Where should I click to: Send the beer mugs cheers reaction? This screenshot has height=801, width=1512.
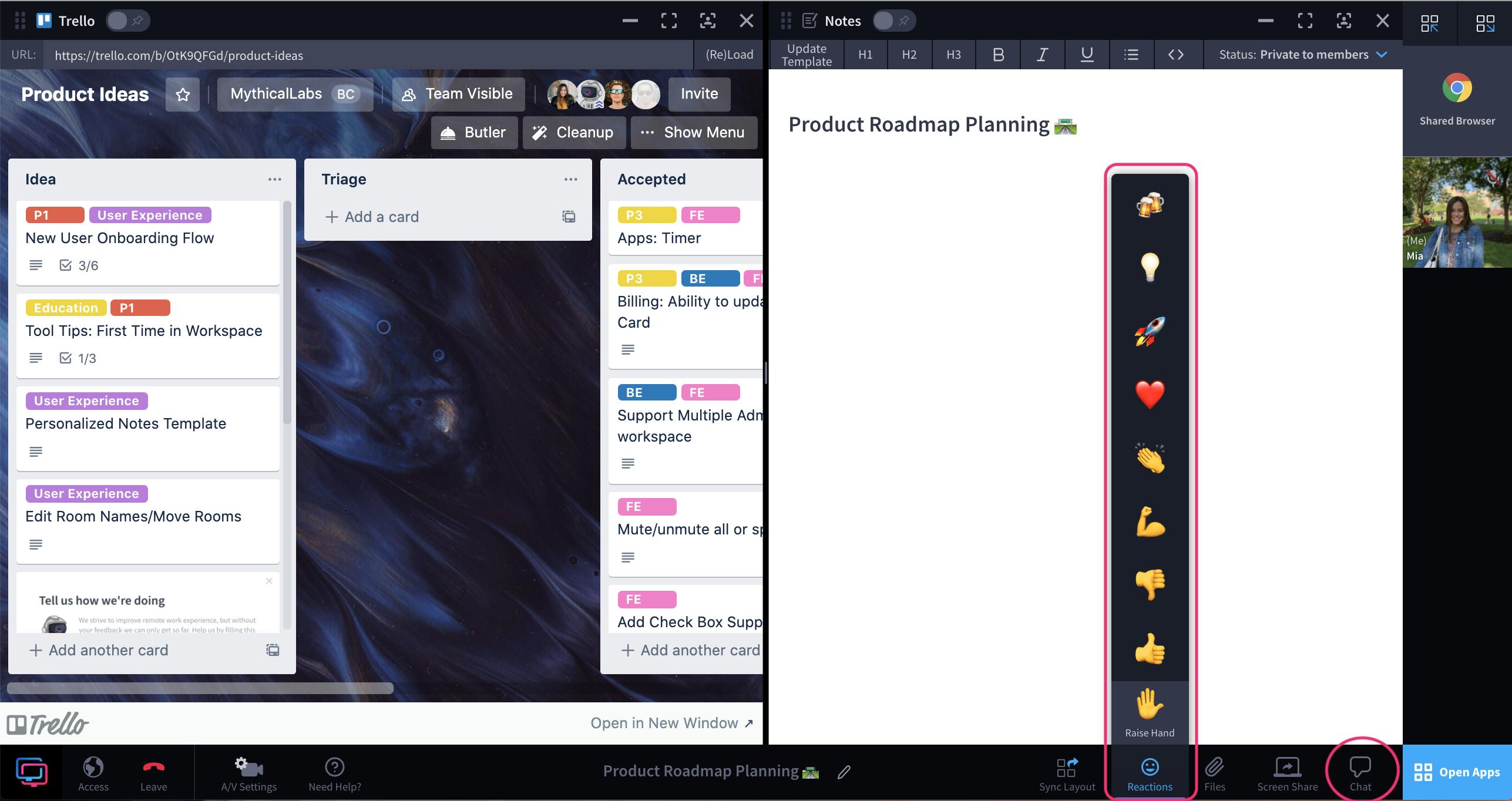point(1150,204)
